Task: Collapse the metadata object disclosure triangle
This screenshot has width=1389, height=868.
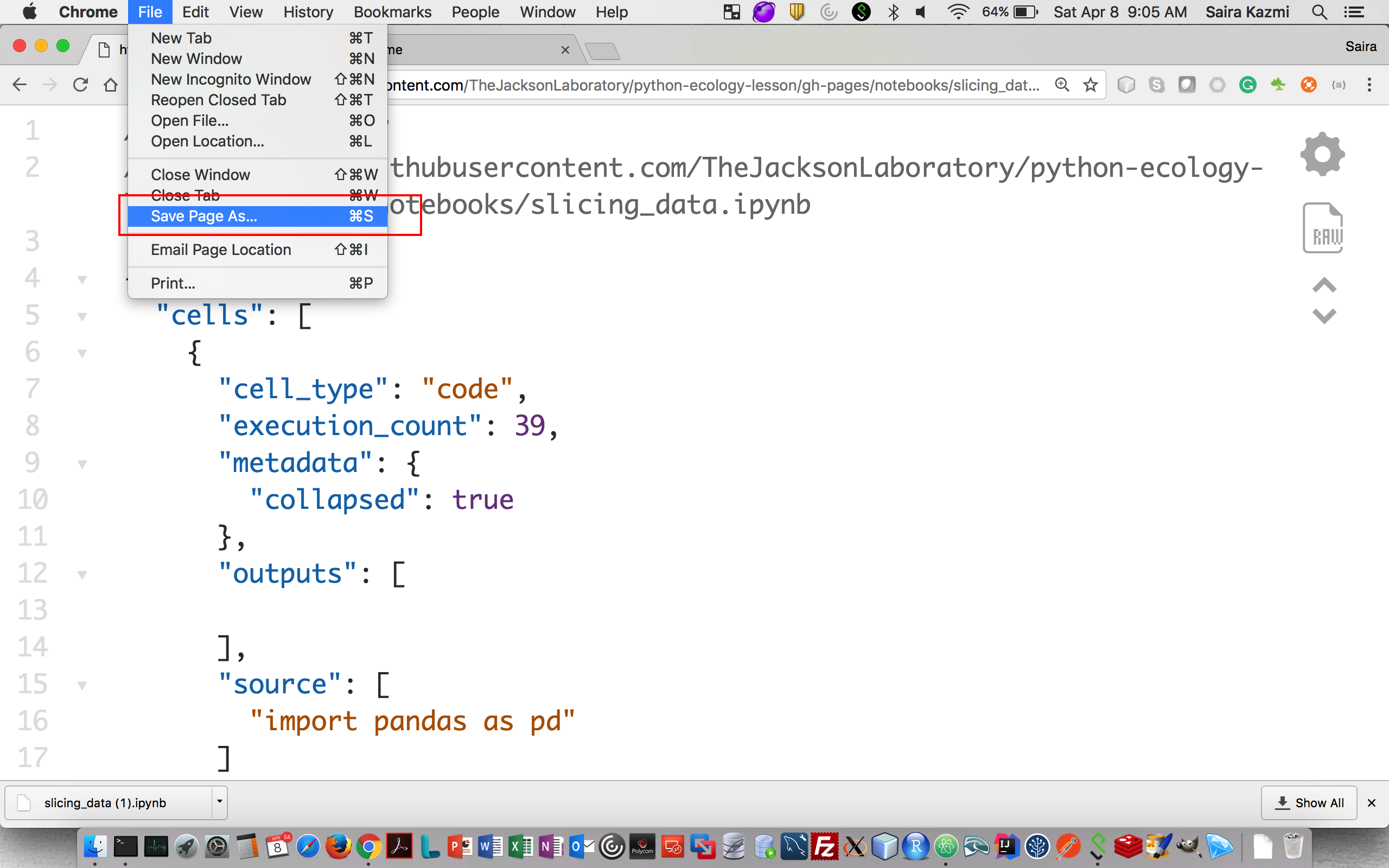Action: click(x=82, y=463)
